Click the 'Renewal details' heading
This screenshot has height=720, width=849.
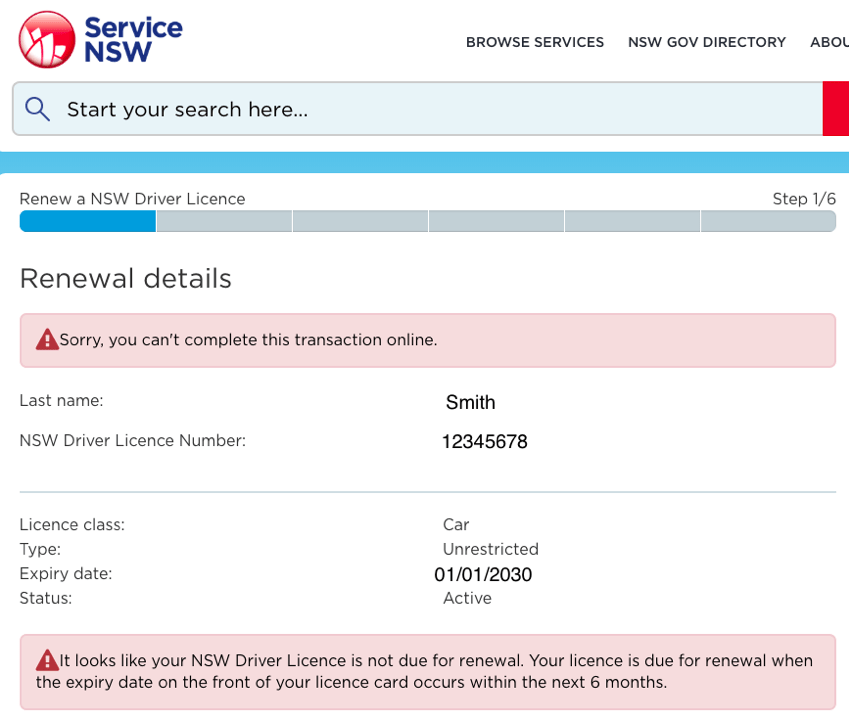(126, 279)
